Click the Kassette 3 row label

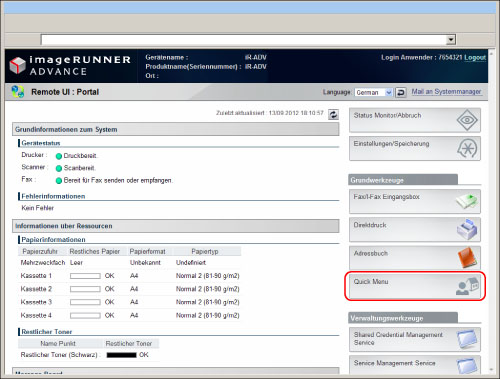[36, 302]
